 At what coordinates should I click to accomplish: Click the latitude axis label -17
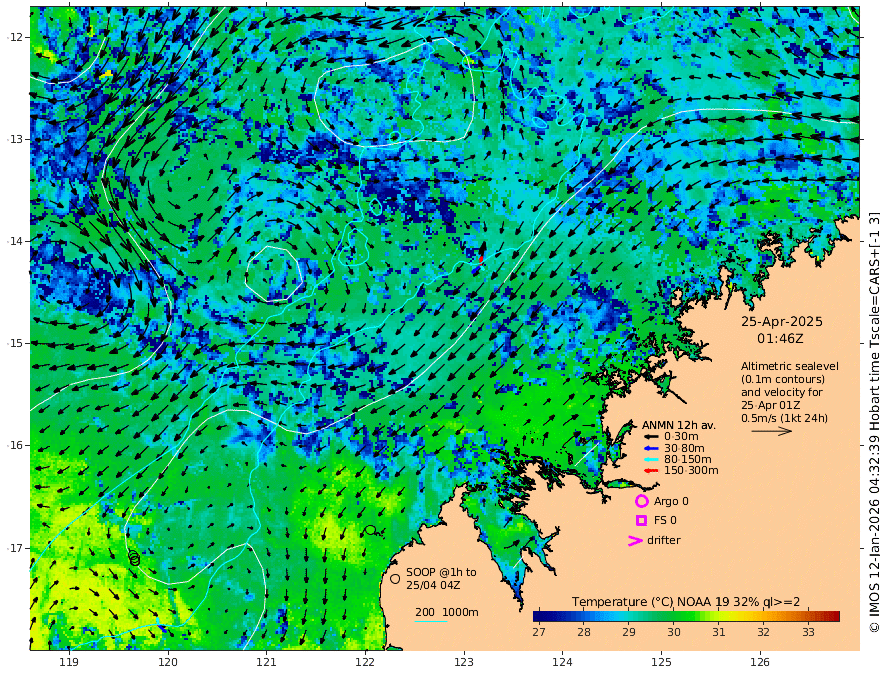(15, 548)
